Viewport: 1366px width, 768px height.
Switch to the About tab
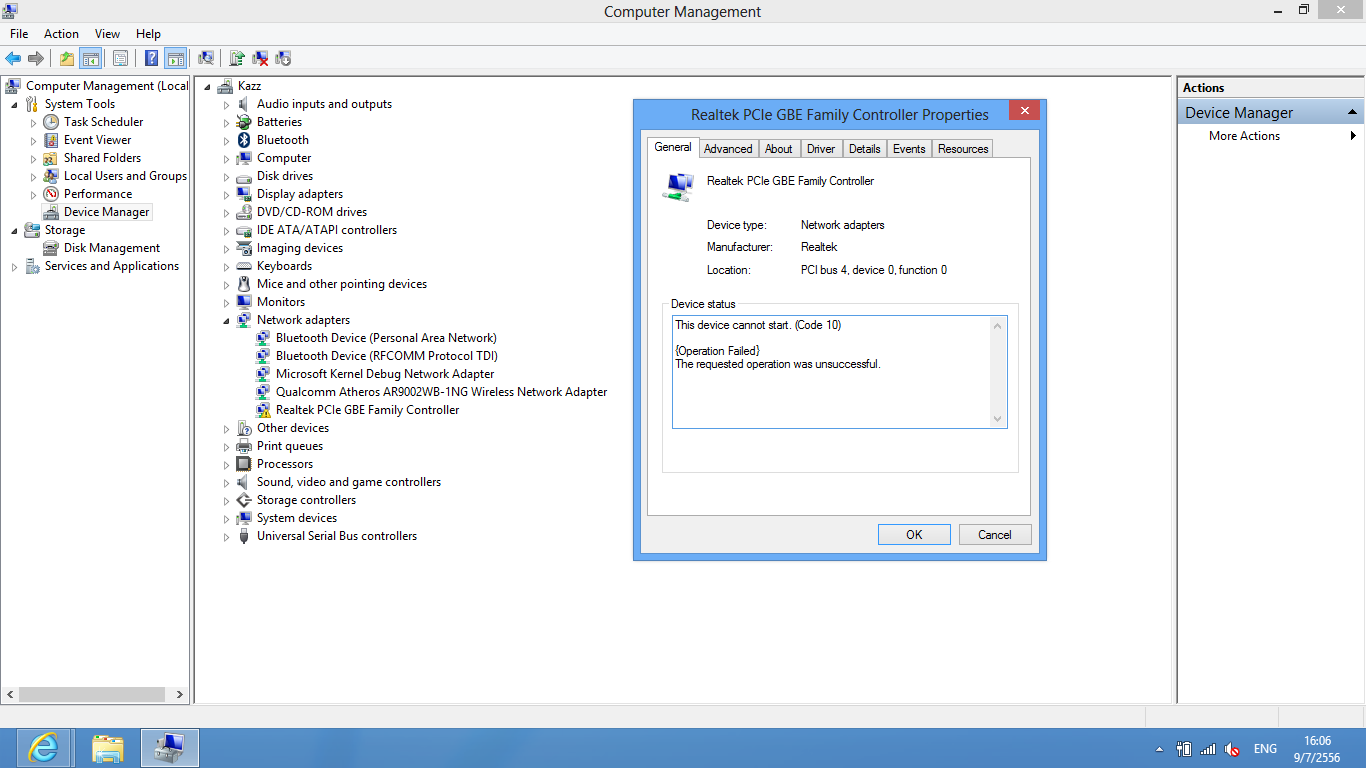(x=779, y=149)
